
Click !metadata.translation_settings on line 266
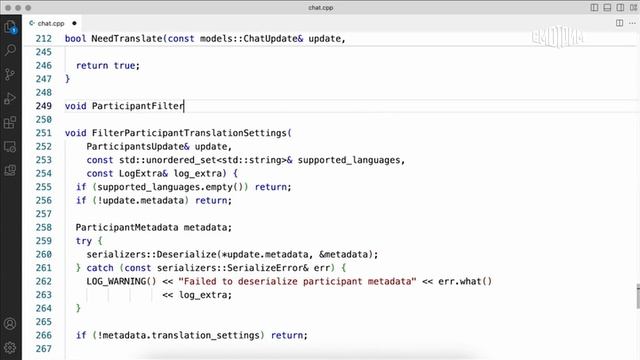coord(179,335)
